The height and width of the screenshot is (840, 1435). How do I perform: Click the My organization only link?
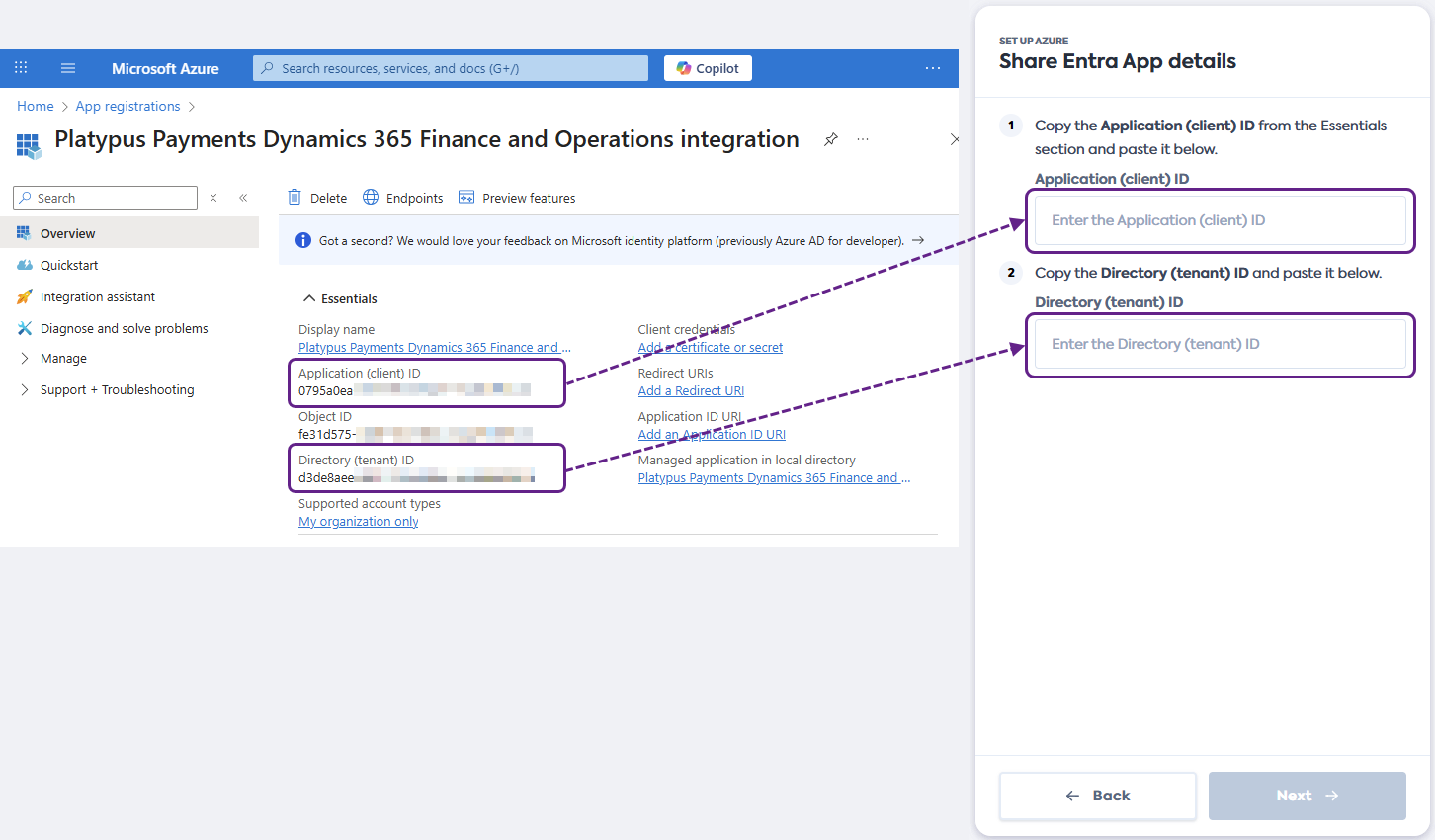[358, 522]
